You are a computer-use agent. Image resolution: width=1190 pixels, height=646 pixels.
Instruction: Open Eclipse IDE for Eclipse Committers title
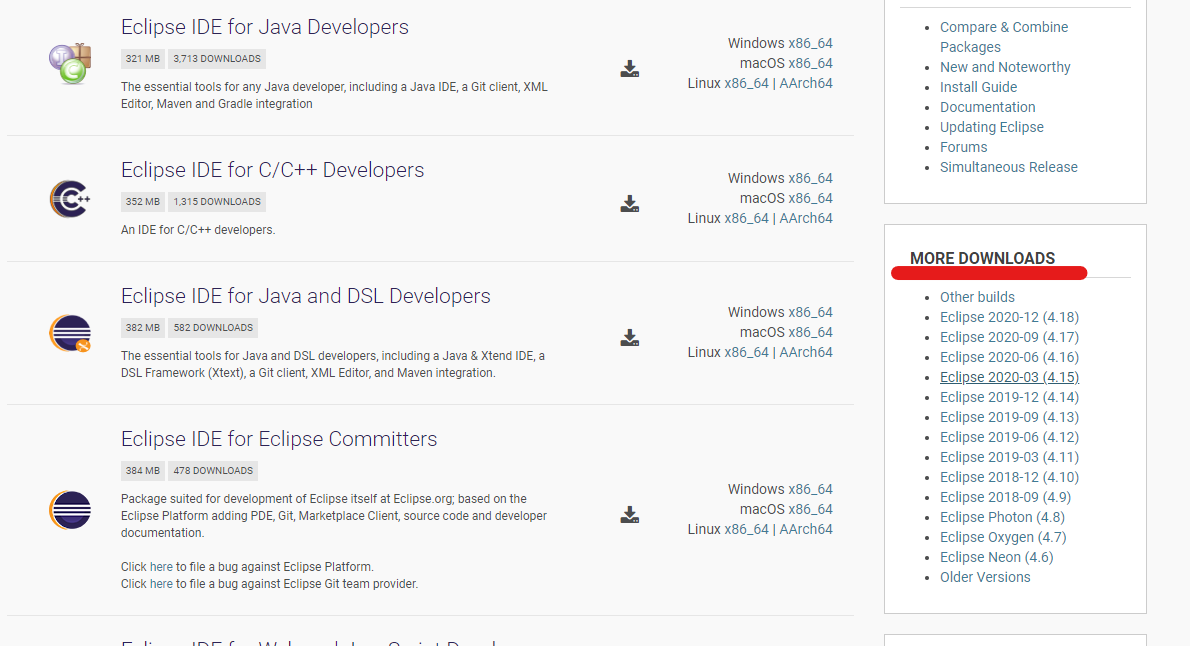279,440
